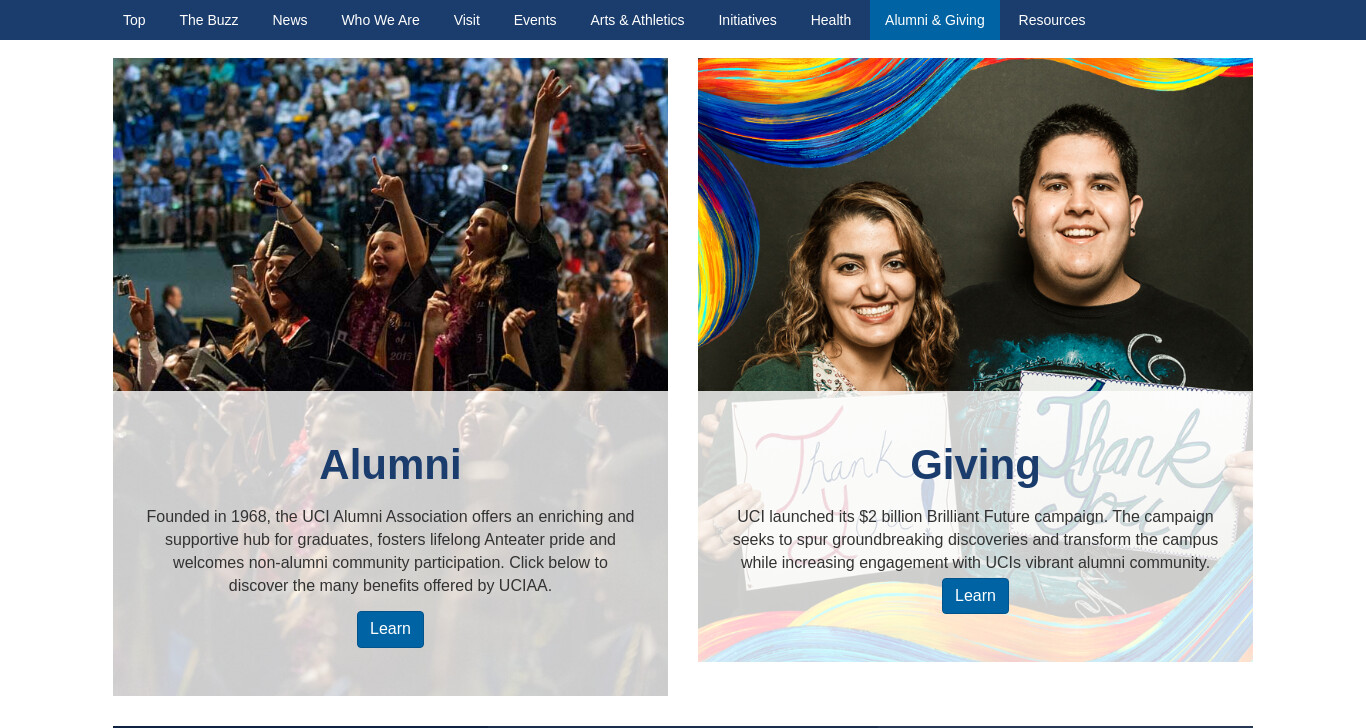Go to the Top nav link
Viewport: 1366px width, 728px height.
point(134,20)
